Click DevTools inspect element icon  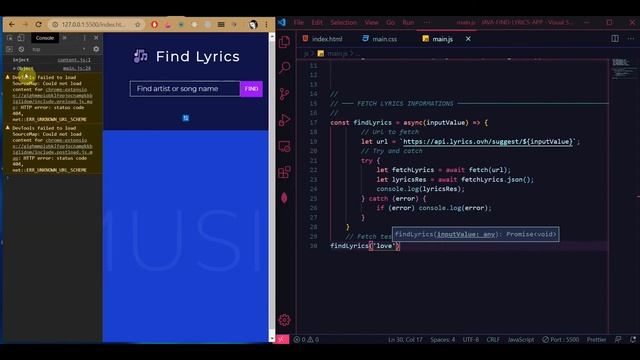click(x=10, y=38)
